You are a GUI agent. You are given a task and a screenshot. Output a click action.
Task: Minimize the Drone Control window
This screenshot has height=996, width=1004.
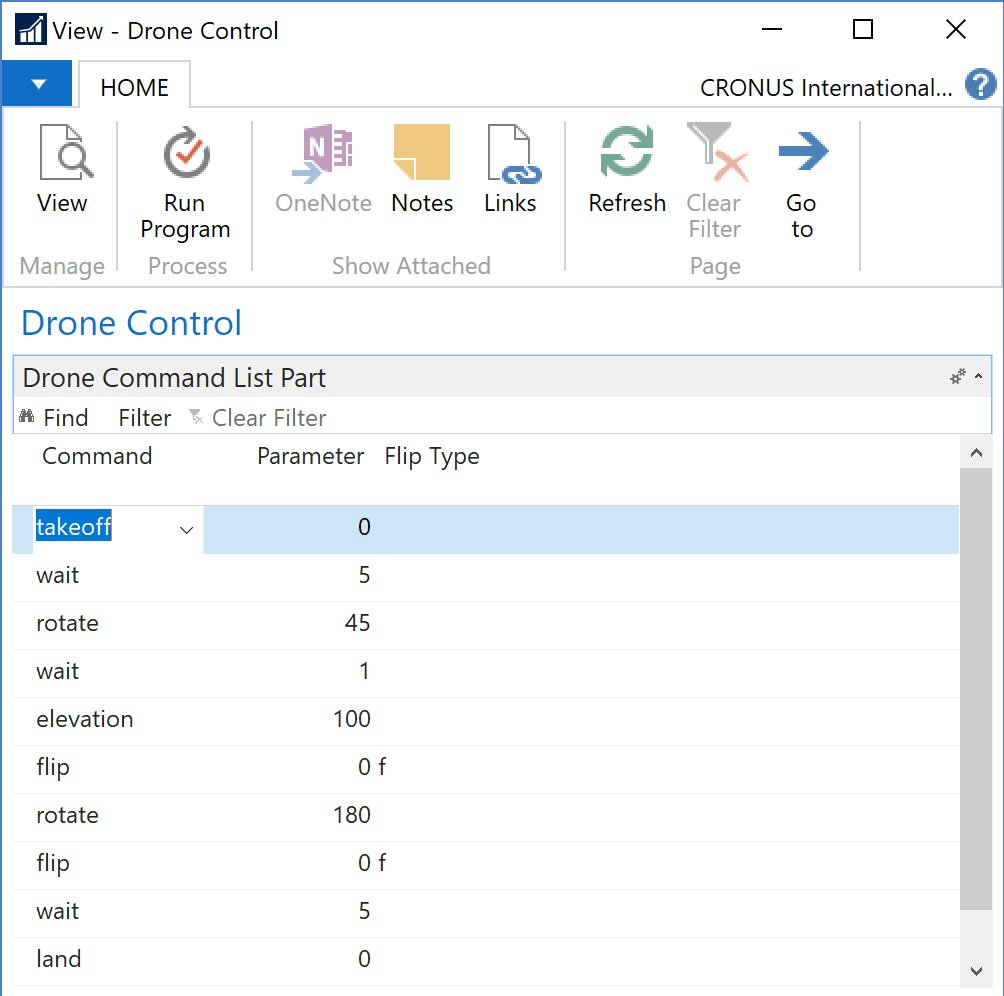[772, 29]
